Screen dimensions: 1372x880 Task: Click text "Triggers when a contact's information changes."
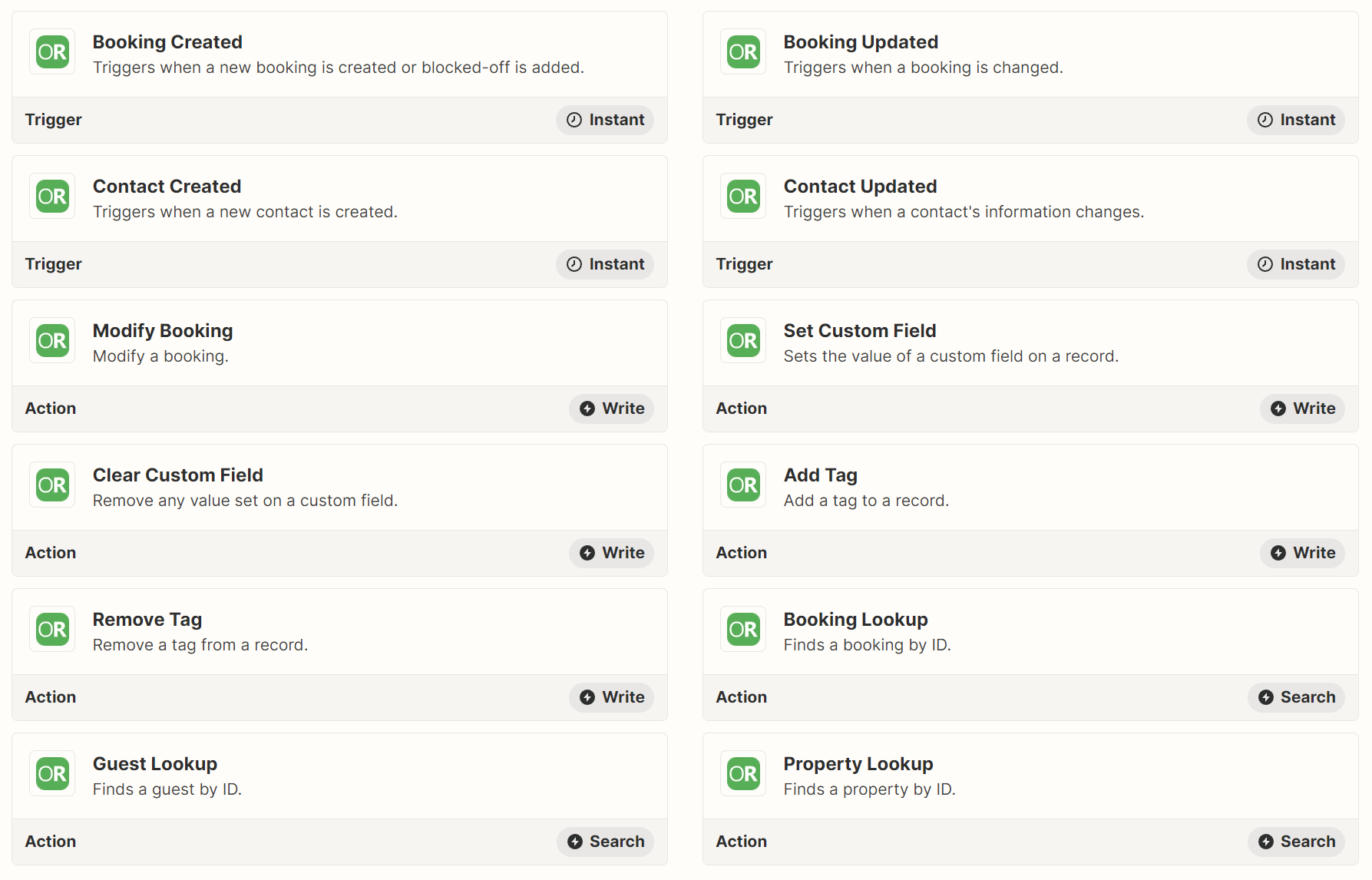point(964,212)
